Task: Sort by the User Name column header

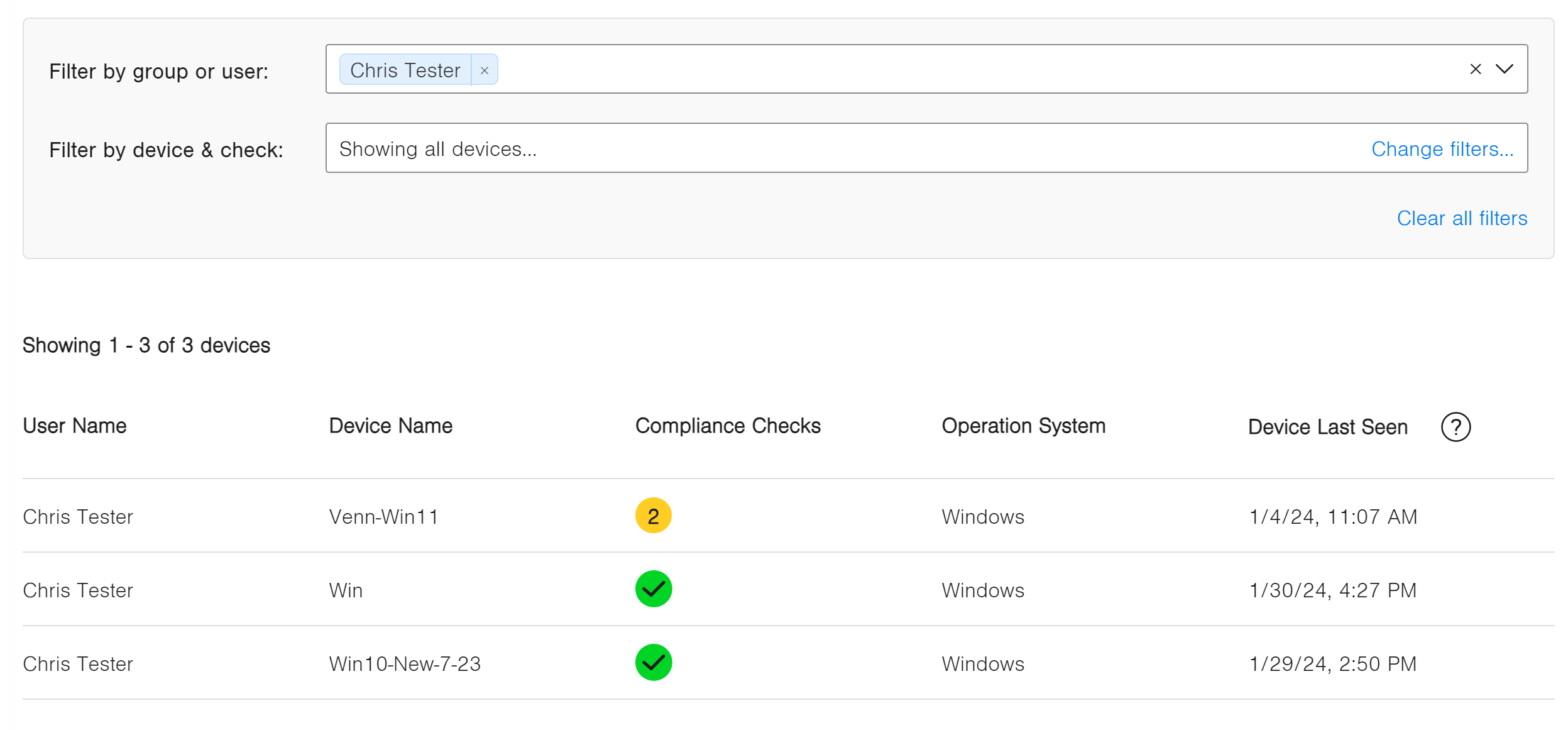Action: pos(74,426)
